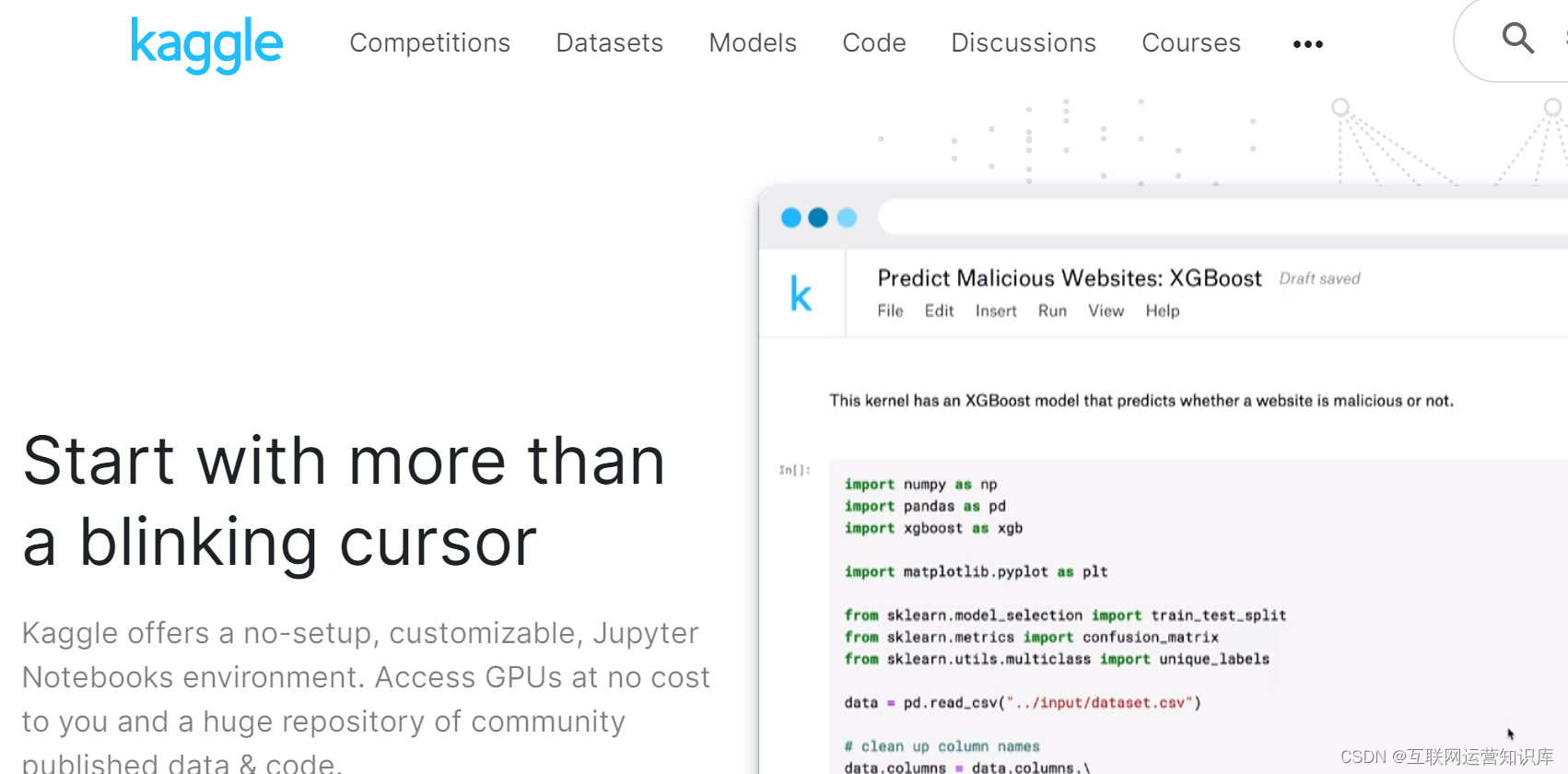Click the 'import numpy as np' line
1568x774 pixels.
[920, 485]
